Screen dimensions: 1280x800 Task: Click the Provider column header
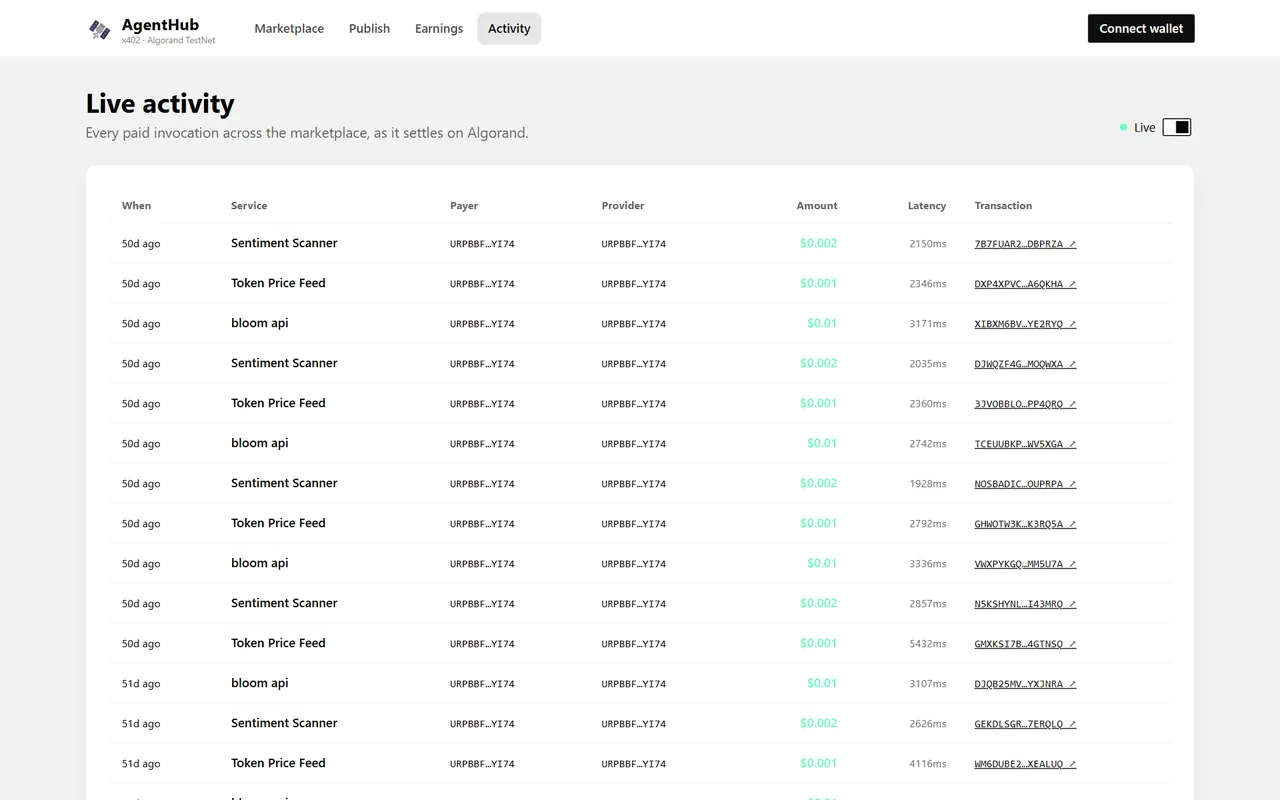coord(623,206)
